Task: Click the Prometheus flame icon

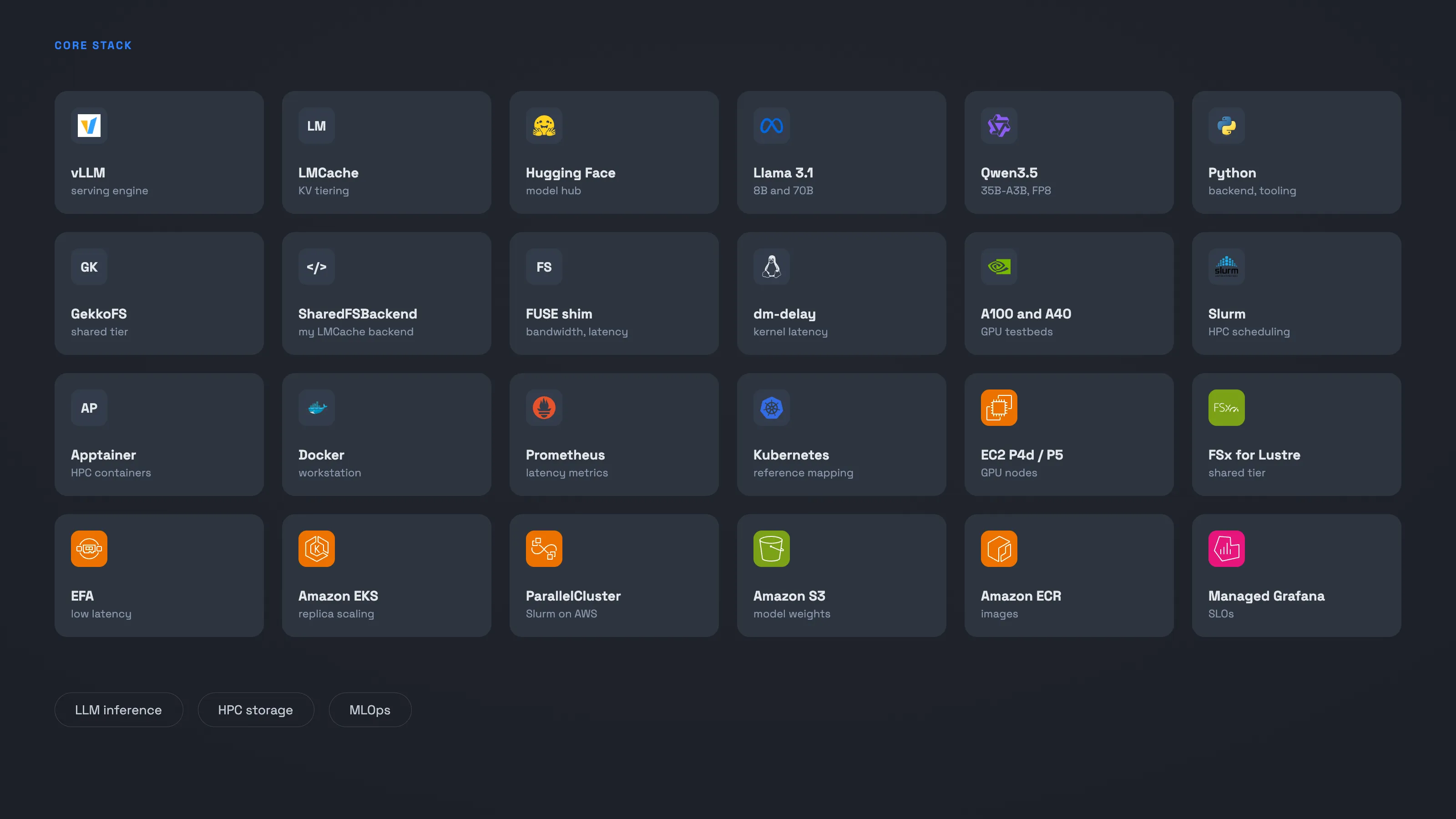Action: pyautogui.click(x=544, y=408)
